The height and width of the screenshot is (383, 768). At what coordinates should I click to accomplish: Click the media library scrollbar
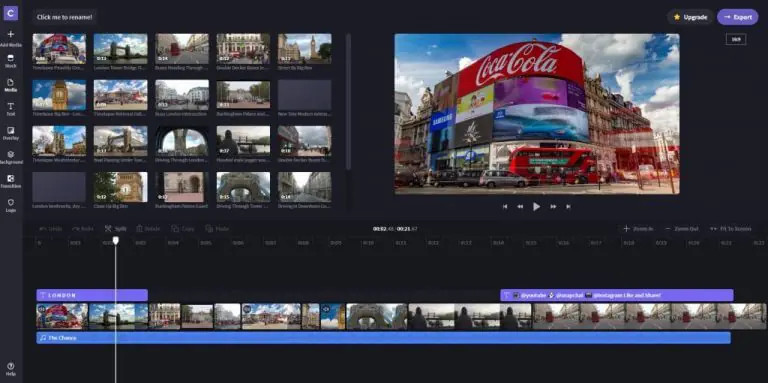point(348,102)
